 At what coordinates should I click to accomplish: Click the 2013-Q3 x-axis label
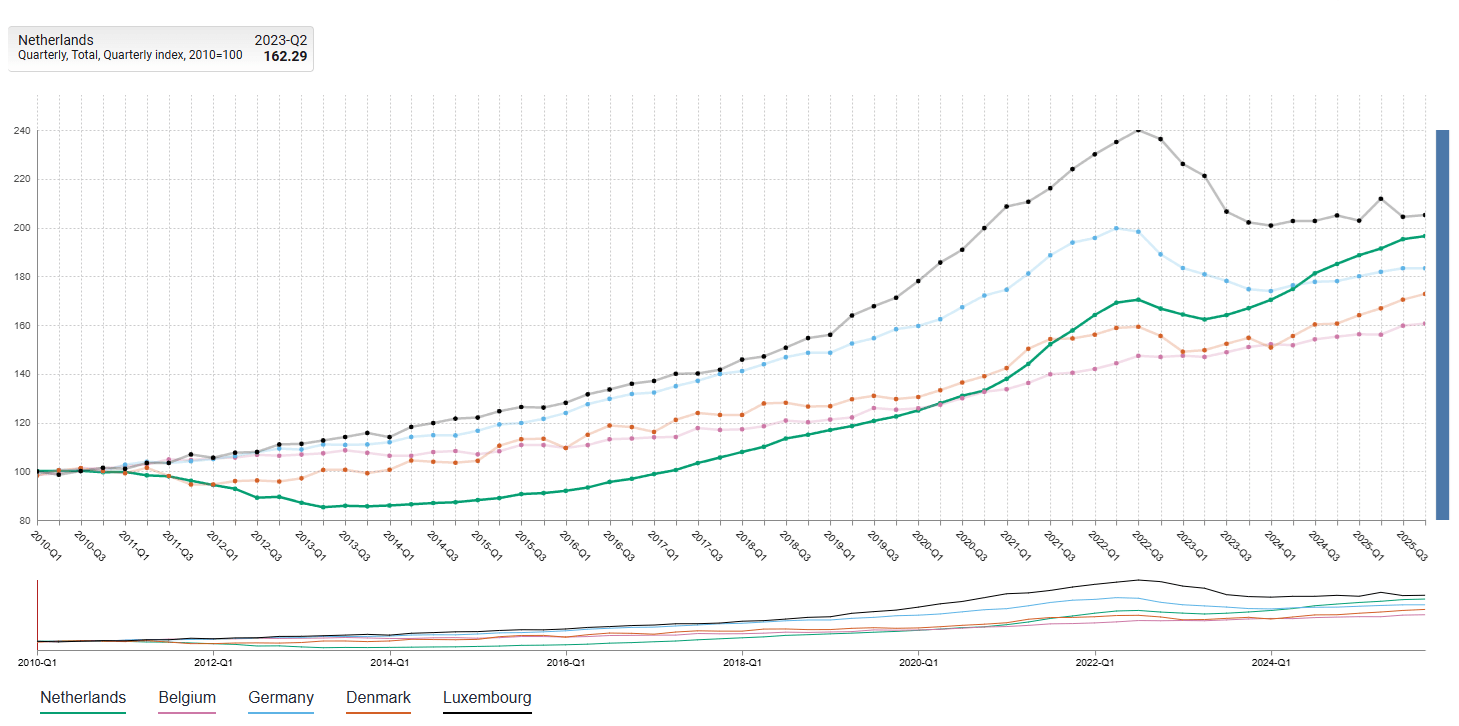(356, 545)
